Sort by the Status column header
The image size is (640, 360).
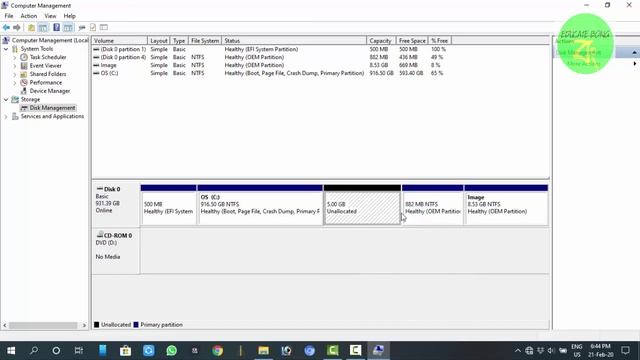294,41
